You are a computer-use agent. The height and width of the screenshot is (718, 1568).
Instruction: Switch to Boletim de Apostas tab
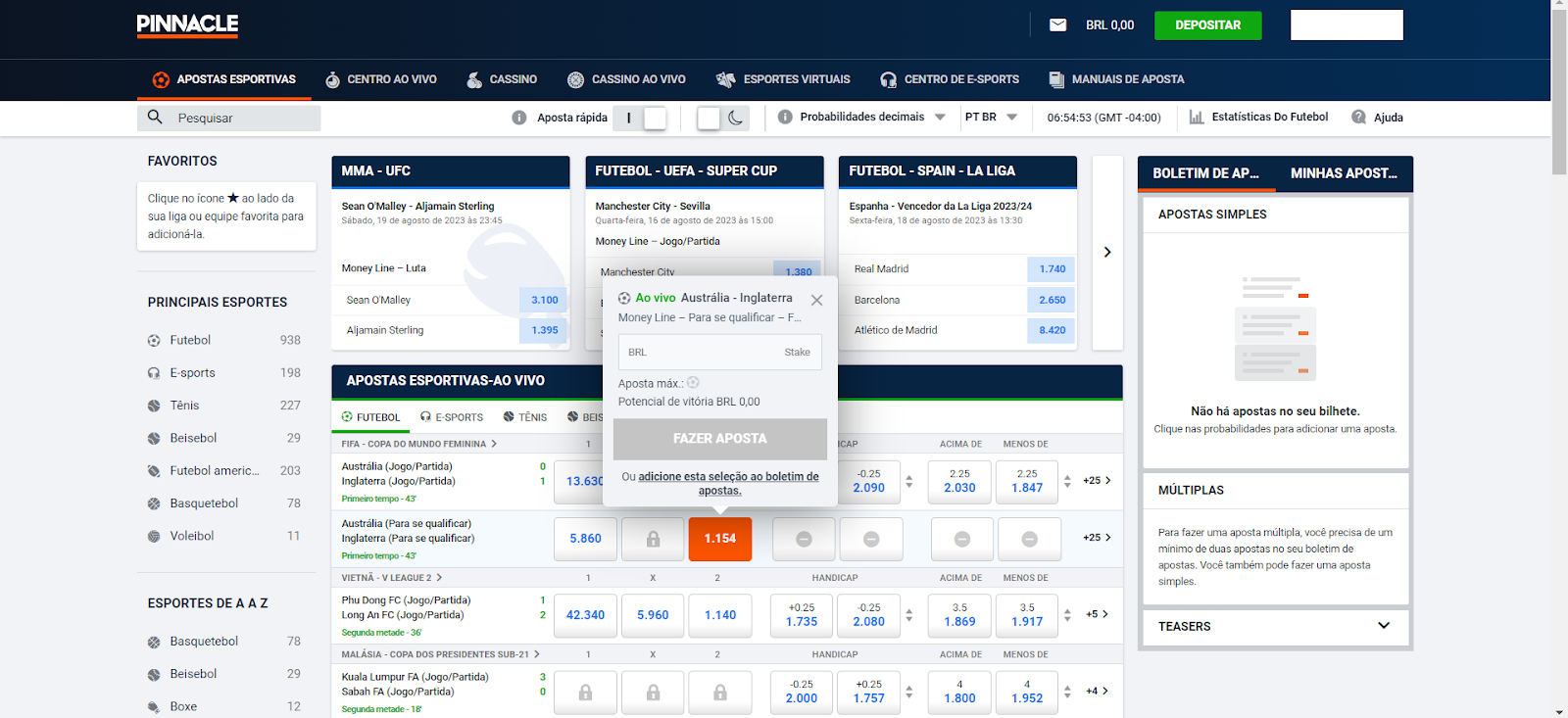pyautogui.click(x=1206, y=173)
